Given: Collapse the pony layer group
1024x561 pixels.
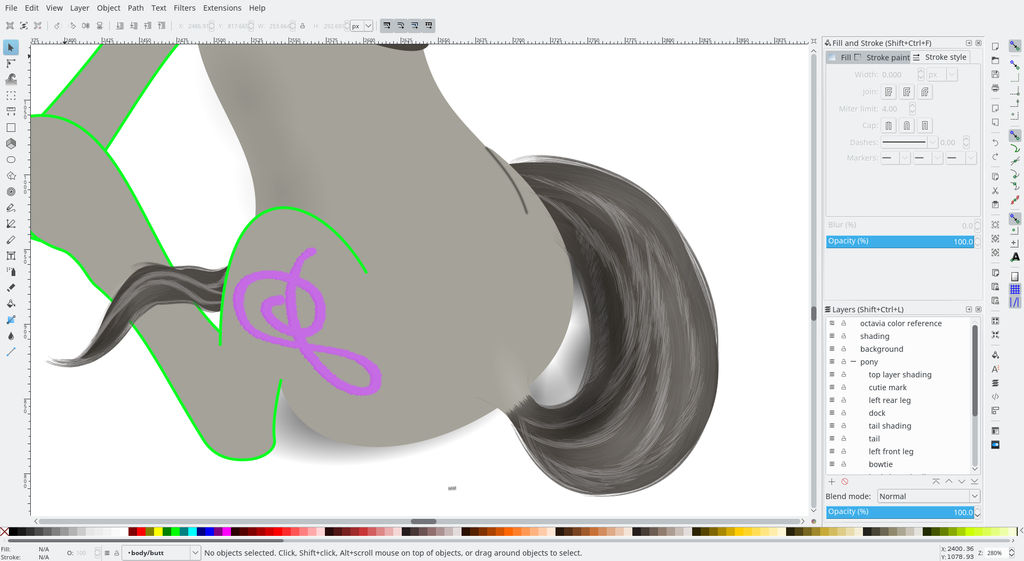Looking at the screenshot, I should 853,362.
